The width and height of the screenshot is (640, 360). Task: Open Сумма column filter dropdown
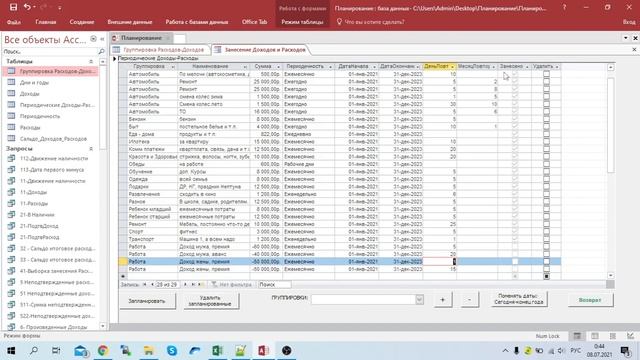pos(278,67)
